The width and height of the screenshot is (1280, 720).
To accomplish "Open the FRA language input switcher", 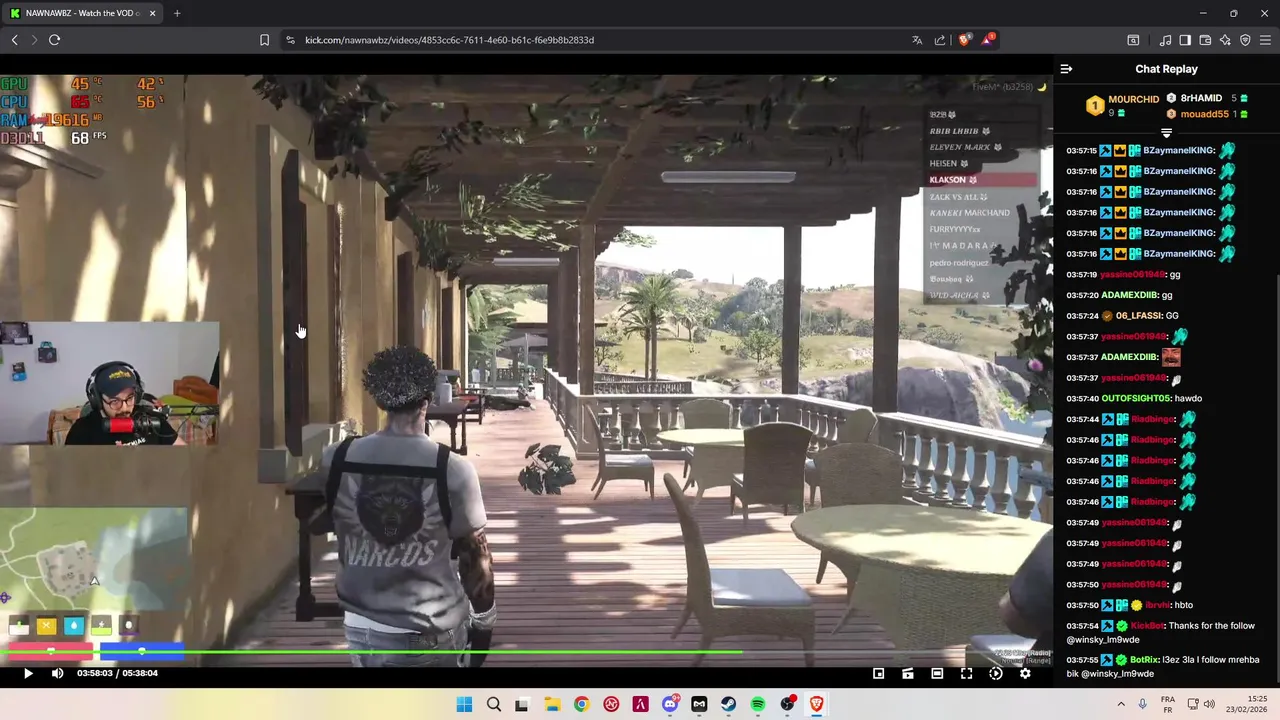I will tap(1168, 704).
